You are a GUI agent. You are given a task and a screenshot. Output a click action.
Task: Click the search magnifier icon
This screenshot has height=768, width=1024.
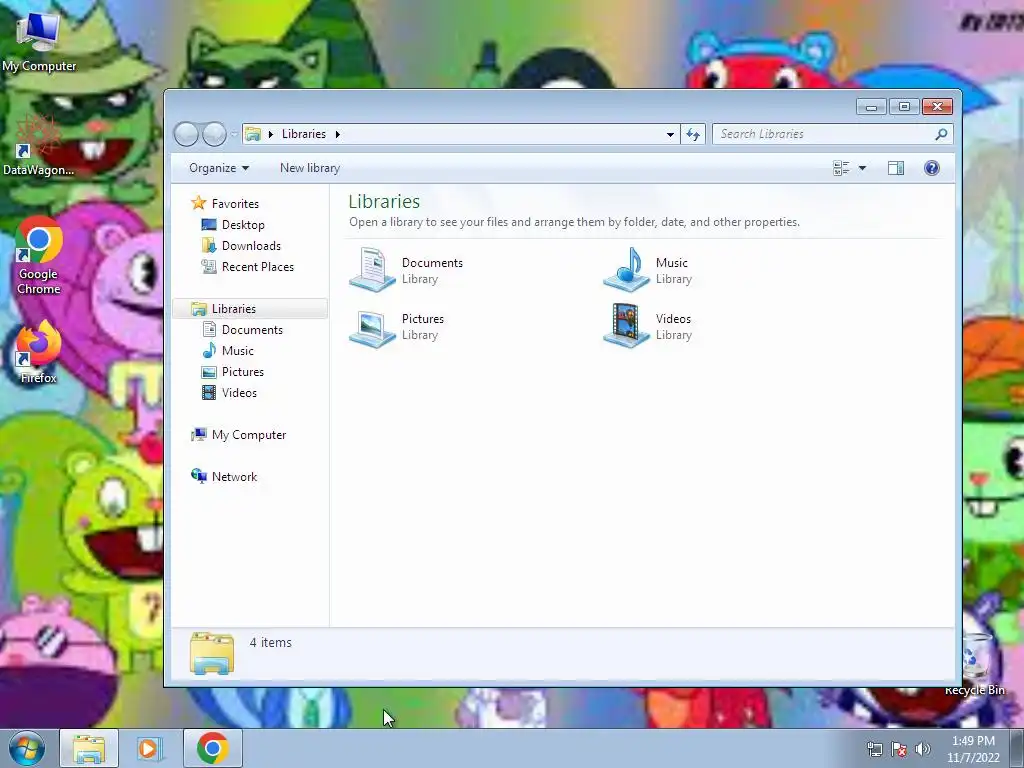pyautogui.click(x=940, y=134)
